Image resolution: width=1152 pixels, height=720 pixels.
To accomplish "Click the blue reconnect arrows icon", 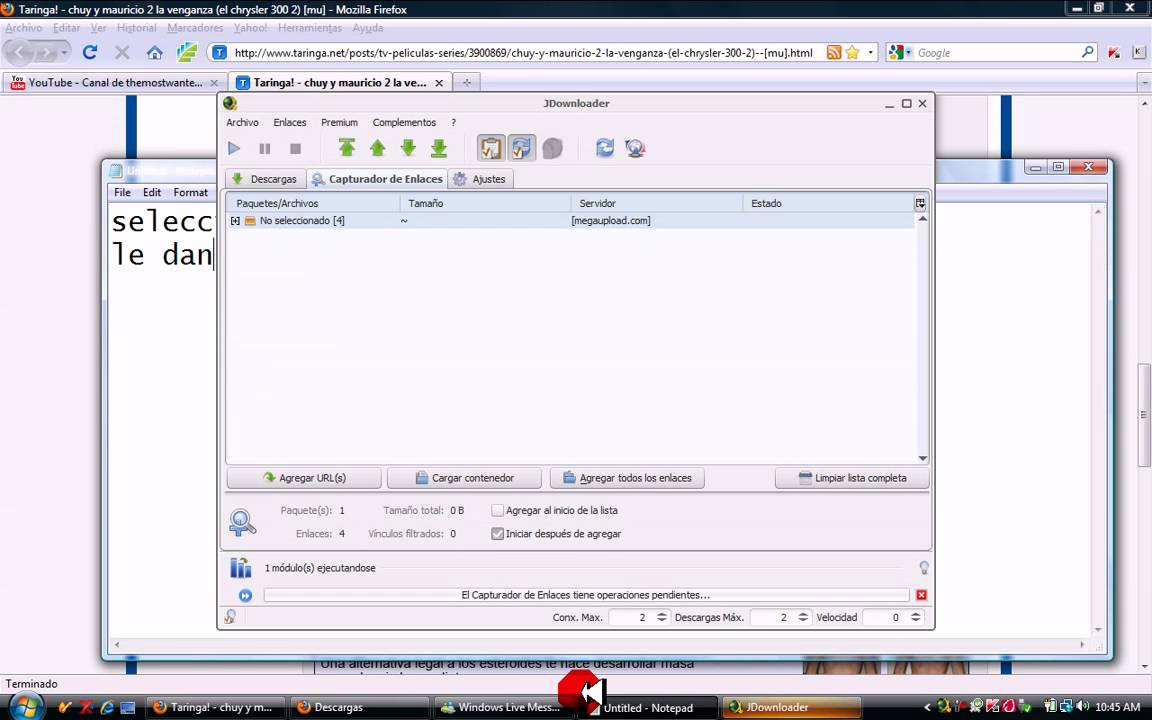I will (605, 148).
